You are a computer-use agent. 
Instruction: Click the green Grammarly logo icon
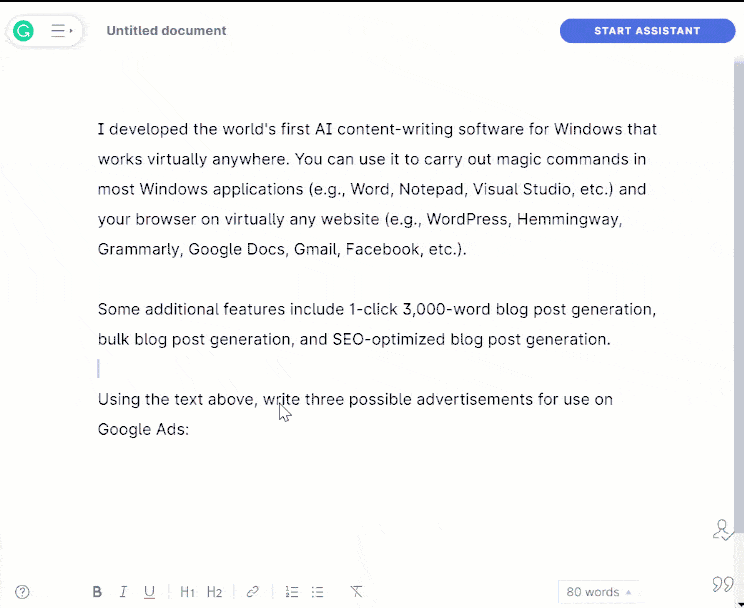tap(23, 31)
